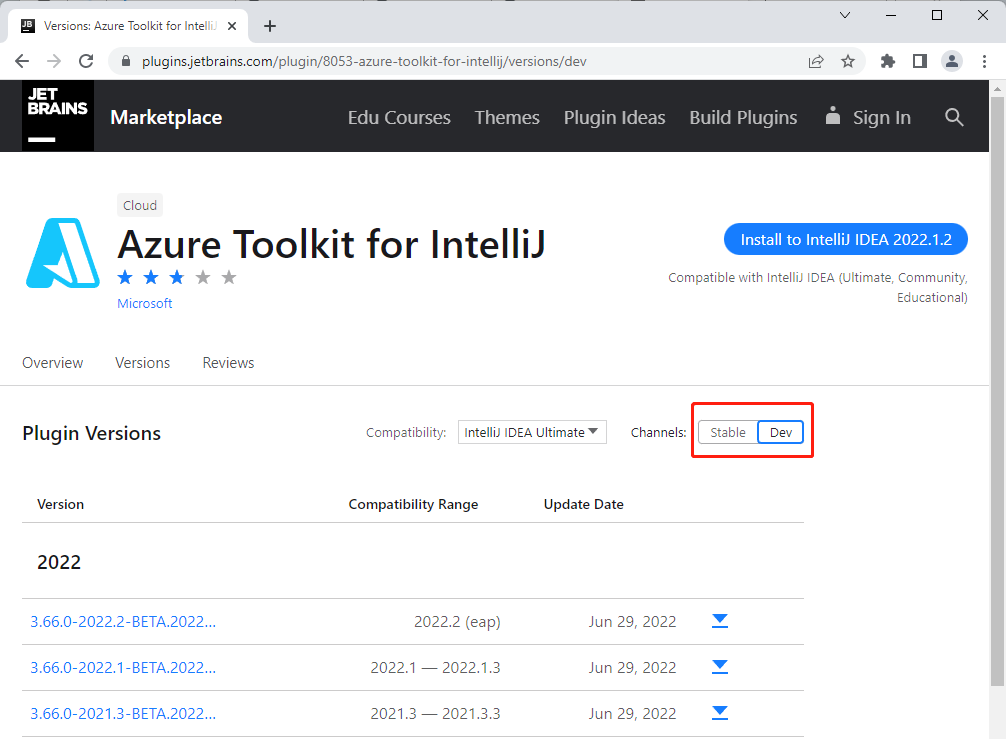Open version link 3.66.0-2021.3-BETA.2022...
1006x739 pixels.
pyautogui.click(x=123, y=714)
